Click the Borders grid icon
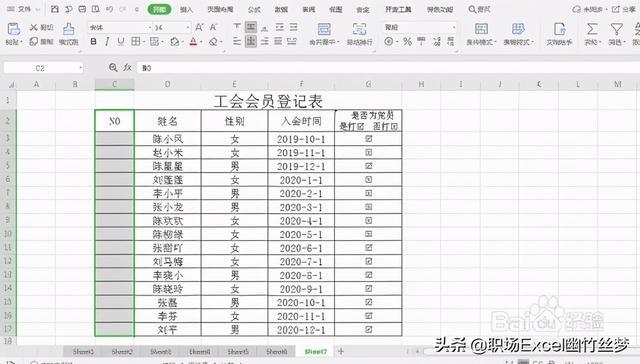This screenshot has height=364, width=640. (136, 41)
